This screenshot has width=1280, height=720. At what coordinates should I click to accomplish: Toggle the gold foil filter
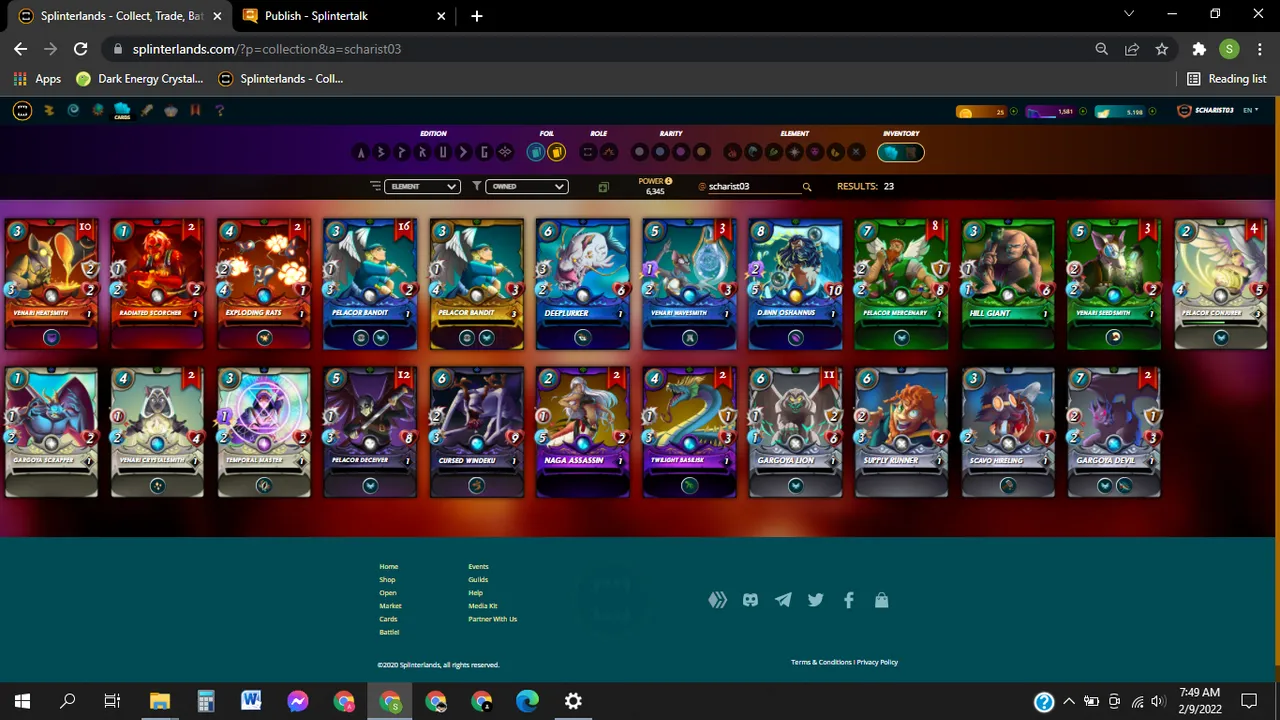(557, 152)
